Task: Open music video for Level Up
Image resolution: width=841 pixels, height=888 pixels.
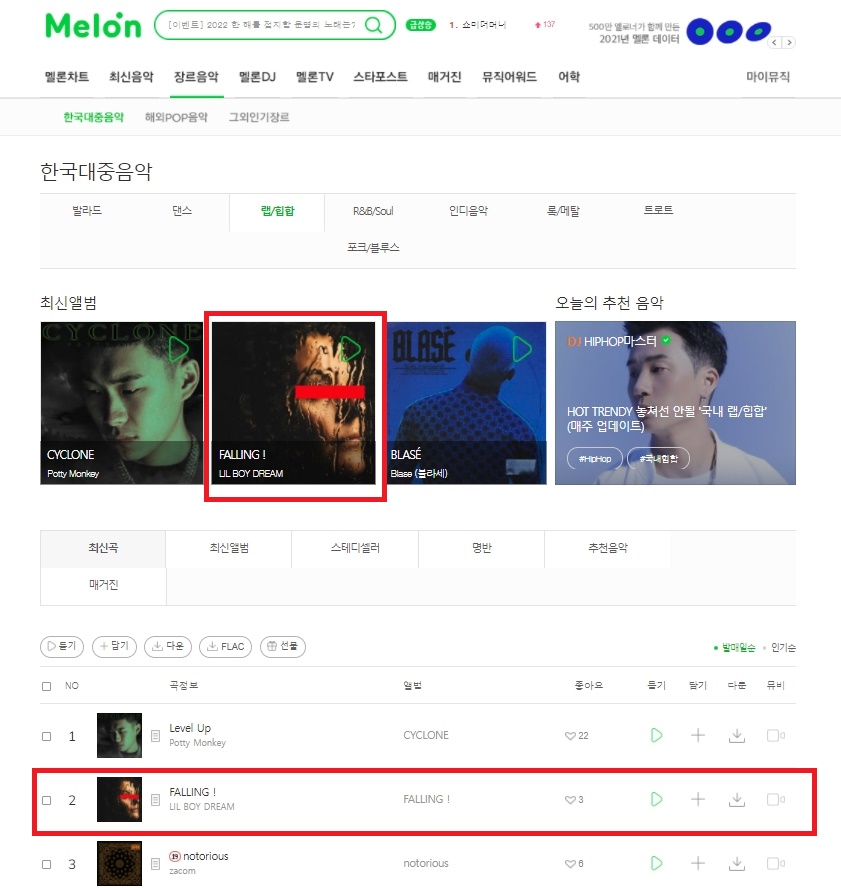Action: tap(775, 735)
